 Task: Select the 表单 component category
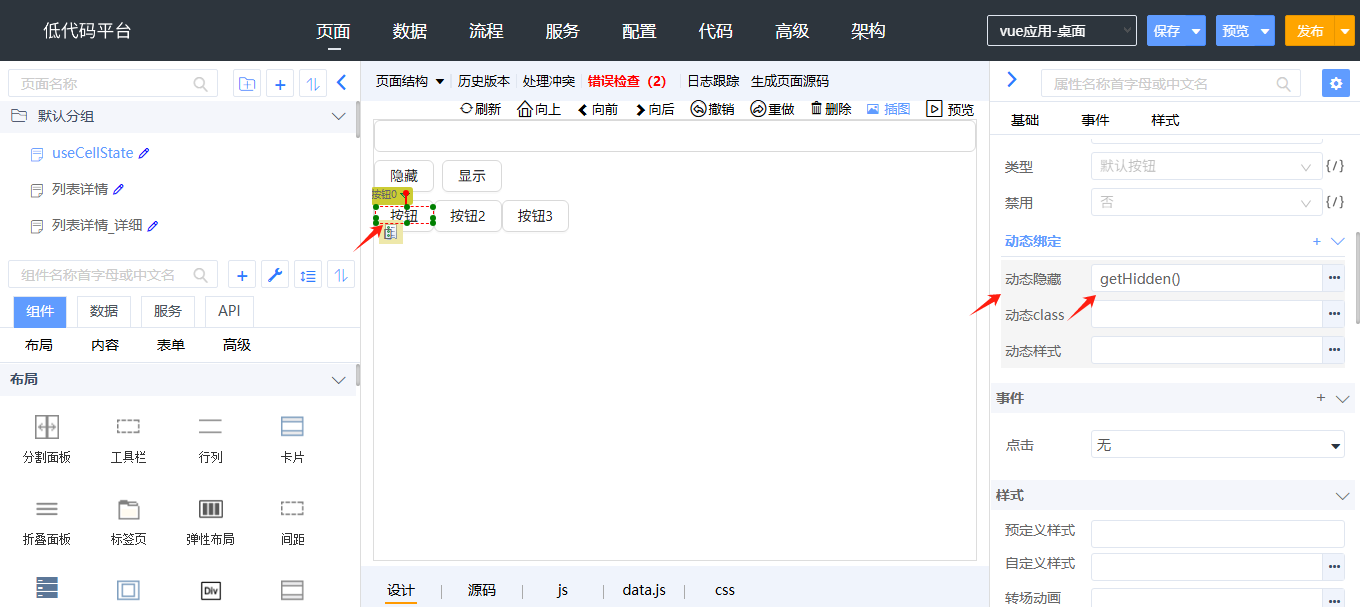tap(171, 345)
